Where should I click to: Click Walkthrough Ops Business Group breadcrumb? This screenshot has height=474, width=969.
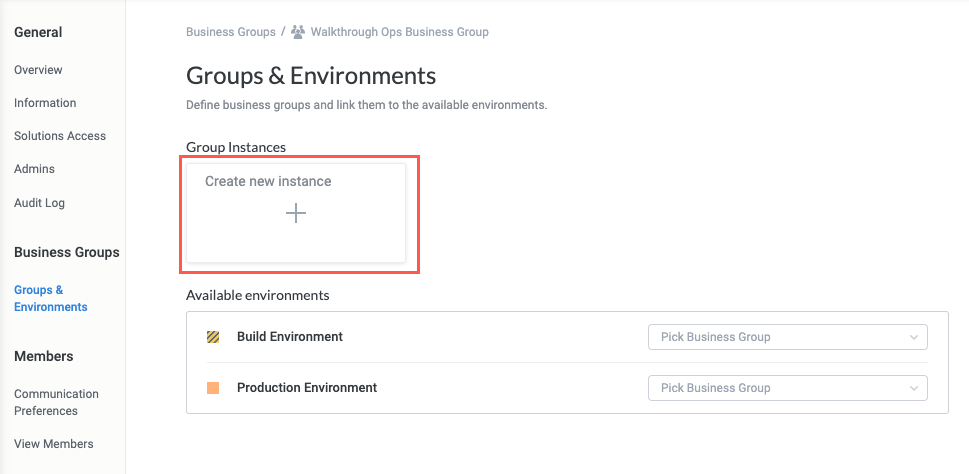[399, 32]
